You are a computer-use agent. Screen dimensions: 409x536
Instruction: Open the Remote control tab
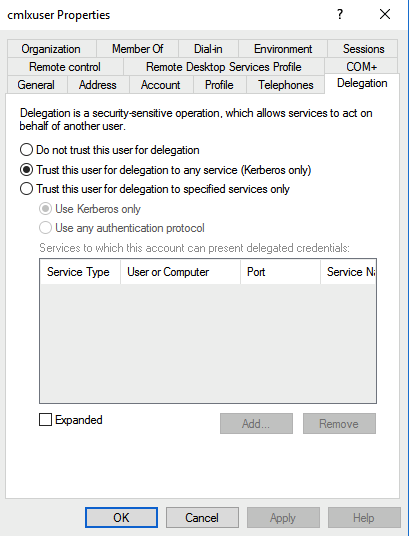click(65, 67)
